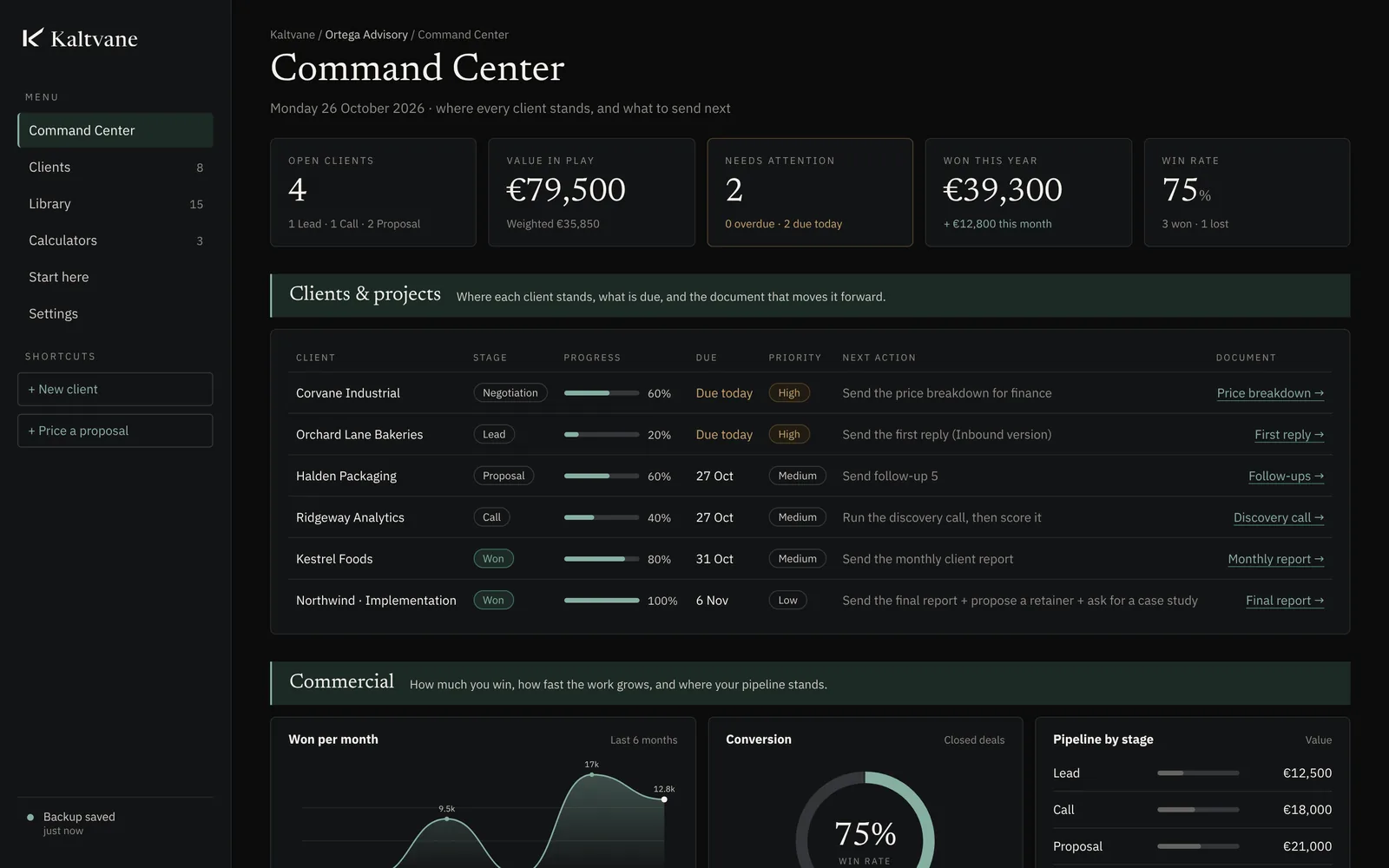Image resolution: width=1389 pixels, height=868 pixels.
Task: Select the Win Rate summary card
Action: click(1247, 193)
